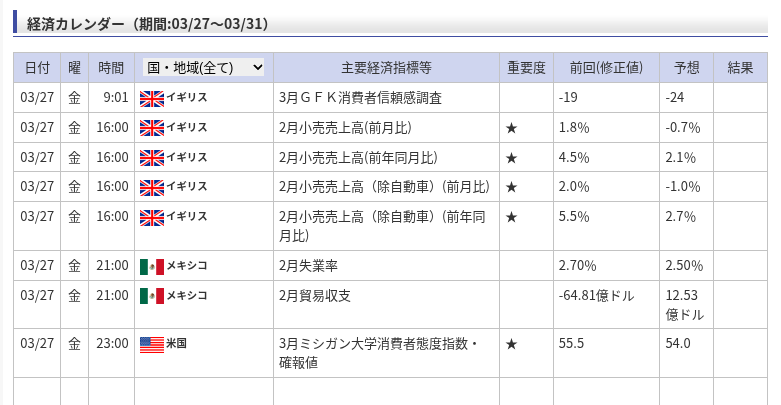This screenshot has width=781, height=405.
Task: Click UK flag beside 2月小売売上高(前年同月比)
Action: coord(151,157)
